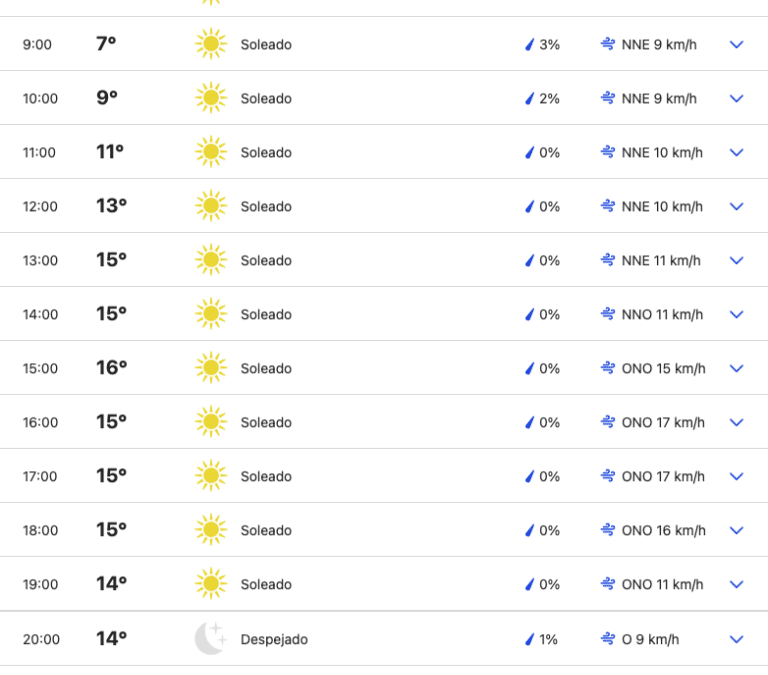Viewport: 768px width, 675px height.
Task: Click the 14:00 hour label
Action: coord(41,314)
